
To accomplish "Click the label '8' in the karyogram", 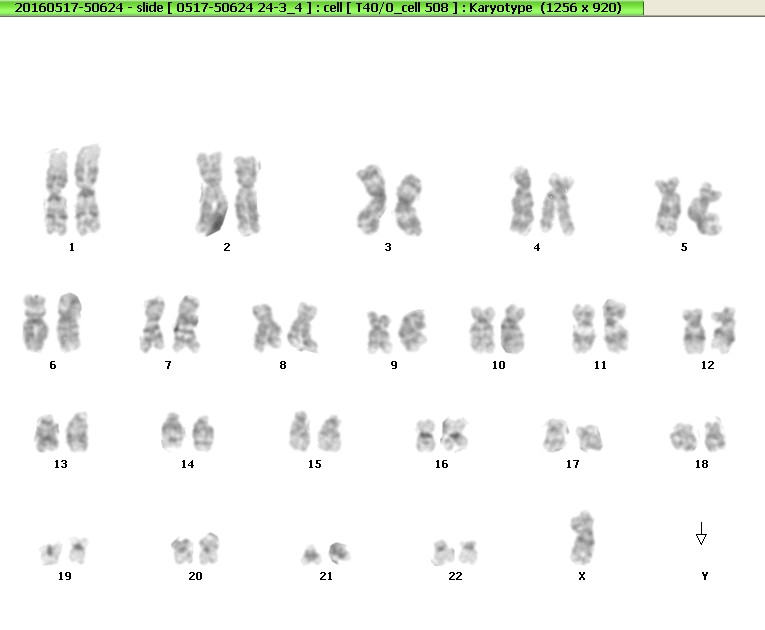I will (283, 365).
